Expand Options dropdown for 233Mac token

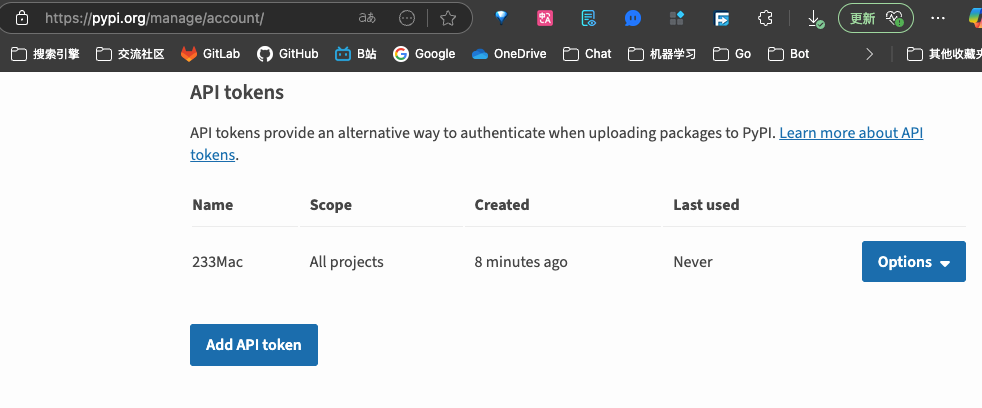coord(914,261)
